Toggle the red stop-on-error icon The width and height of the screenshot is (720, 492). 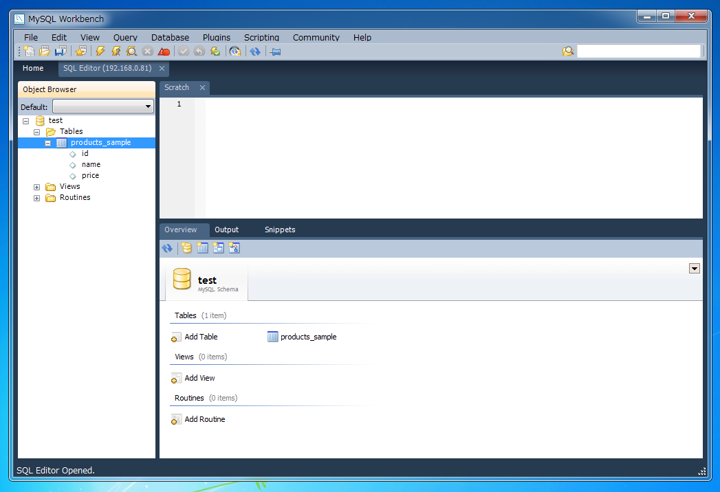pos(163,51)
